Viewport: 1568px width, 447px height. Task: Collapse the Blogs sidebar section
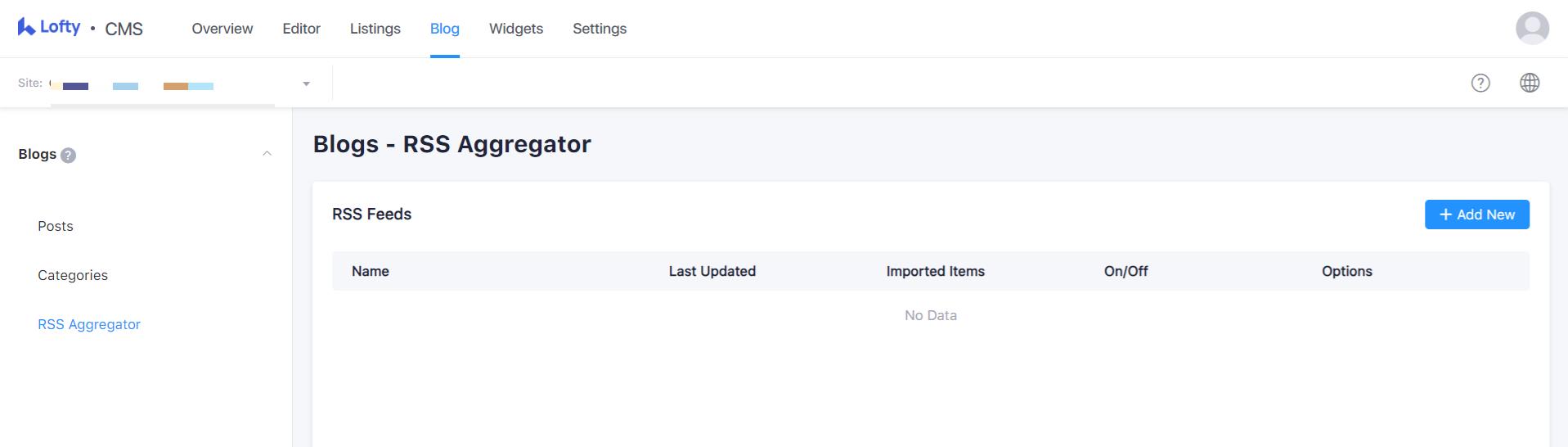coord(267,154)
